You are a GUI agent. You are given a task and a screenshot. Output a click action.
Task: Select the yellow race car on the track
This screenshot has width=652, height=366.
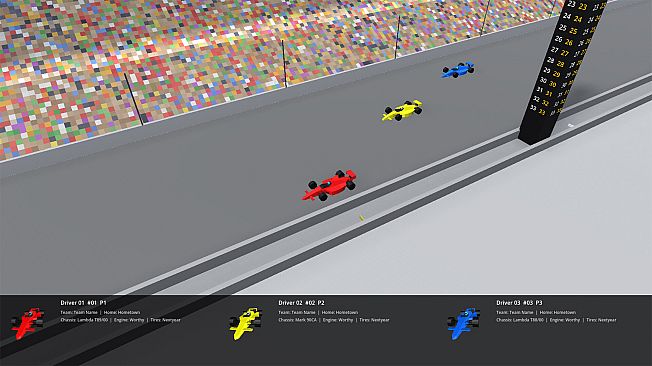point(402,110)
